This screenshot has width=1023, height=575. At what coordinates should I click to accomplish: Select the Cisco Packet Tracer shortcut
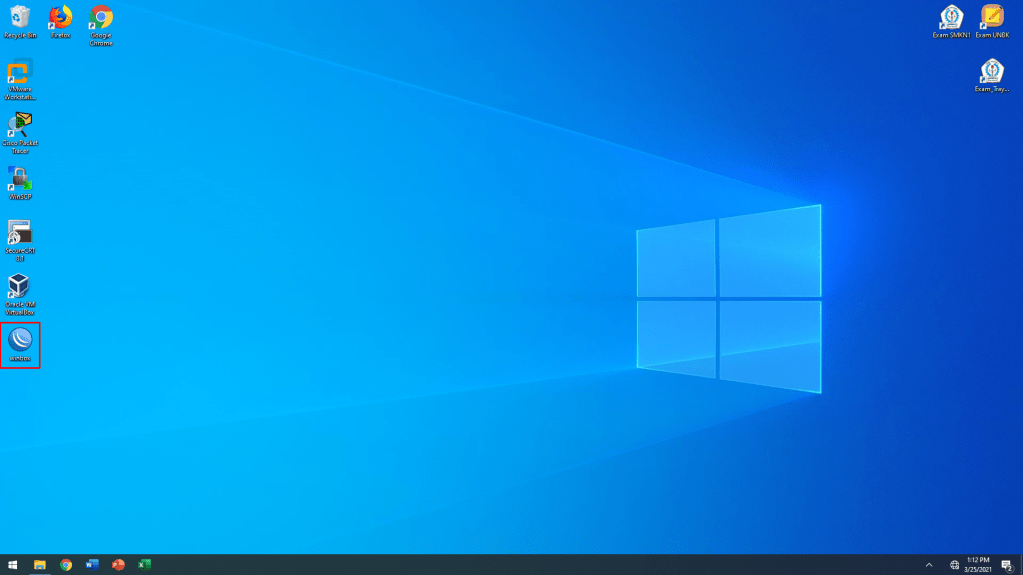point(20,127)
